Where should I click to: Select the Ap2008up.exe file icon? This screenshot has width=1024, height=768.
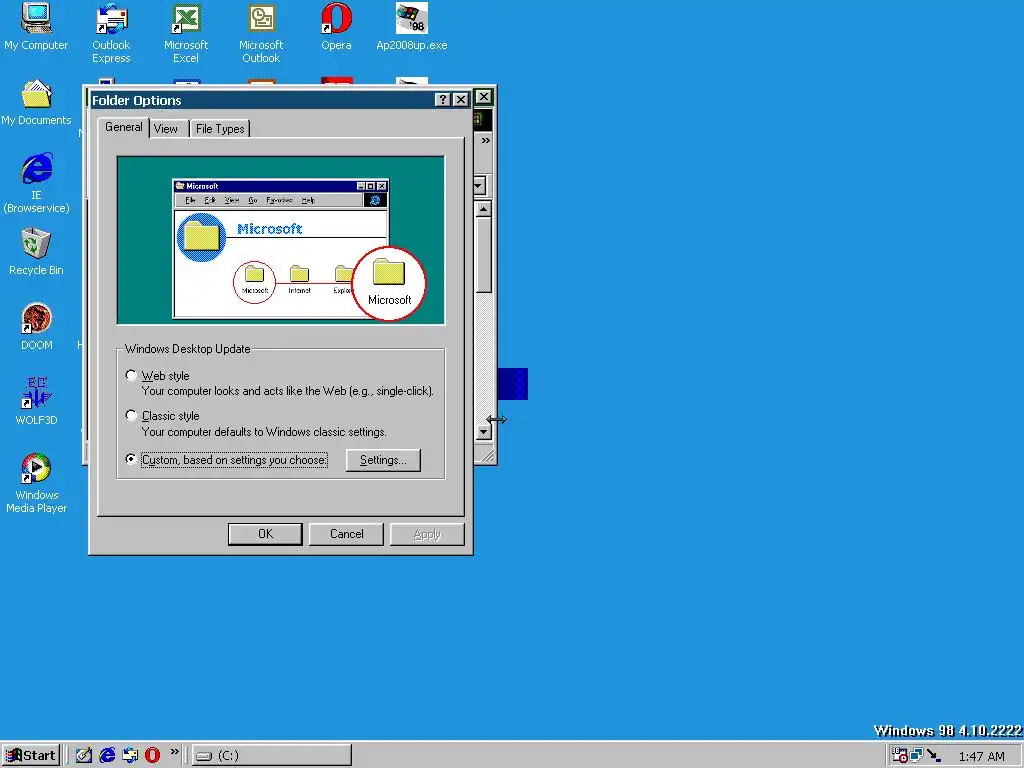click(411, 26)
